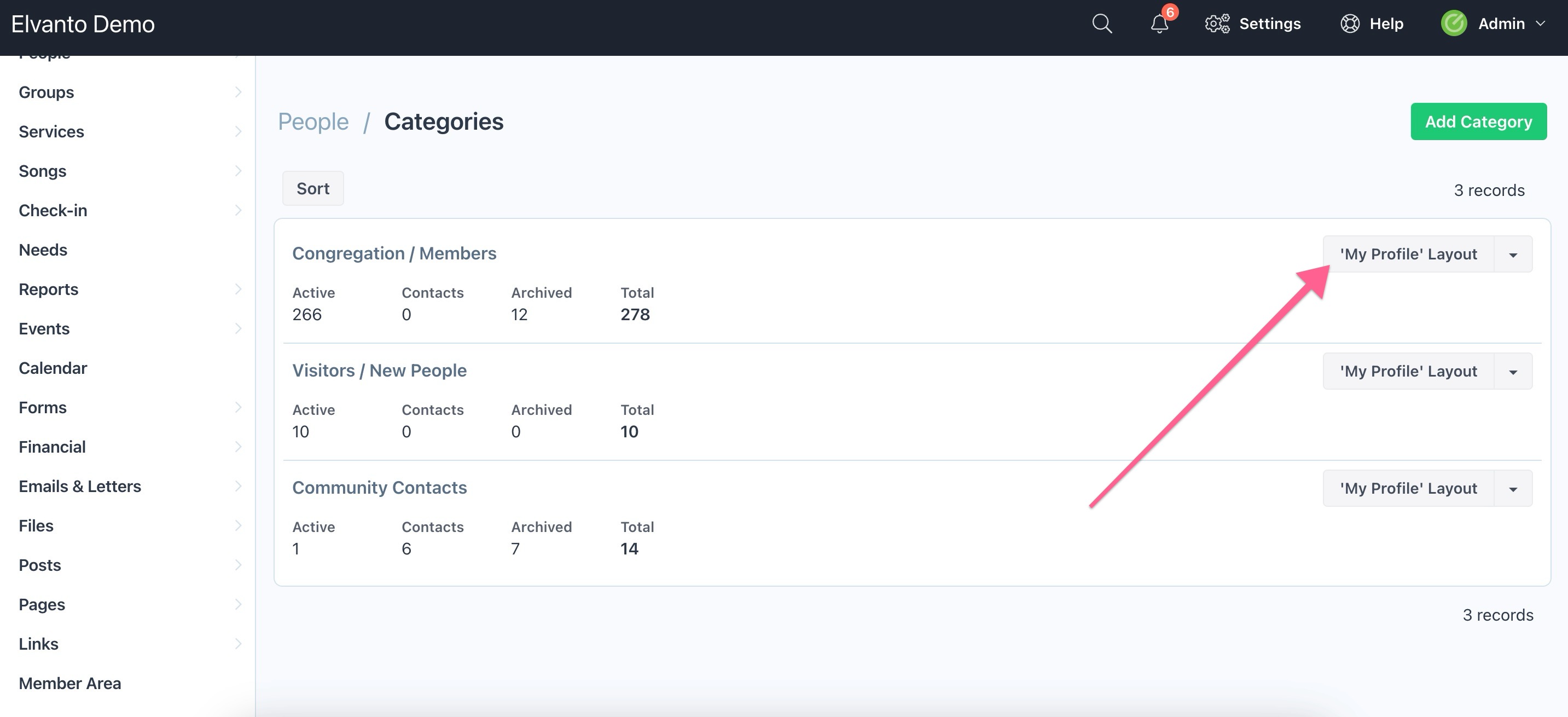Image resolution: width=1568 pixels, height=717 pixels.
Task: Open the Needs sidebar item
Action: click(43, 250)
